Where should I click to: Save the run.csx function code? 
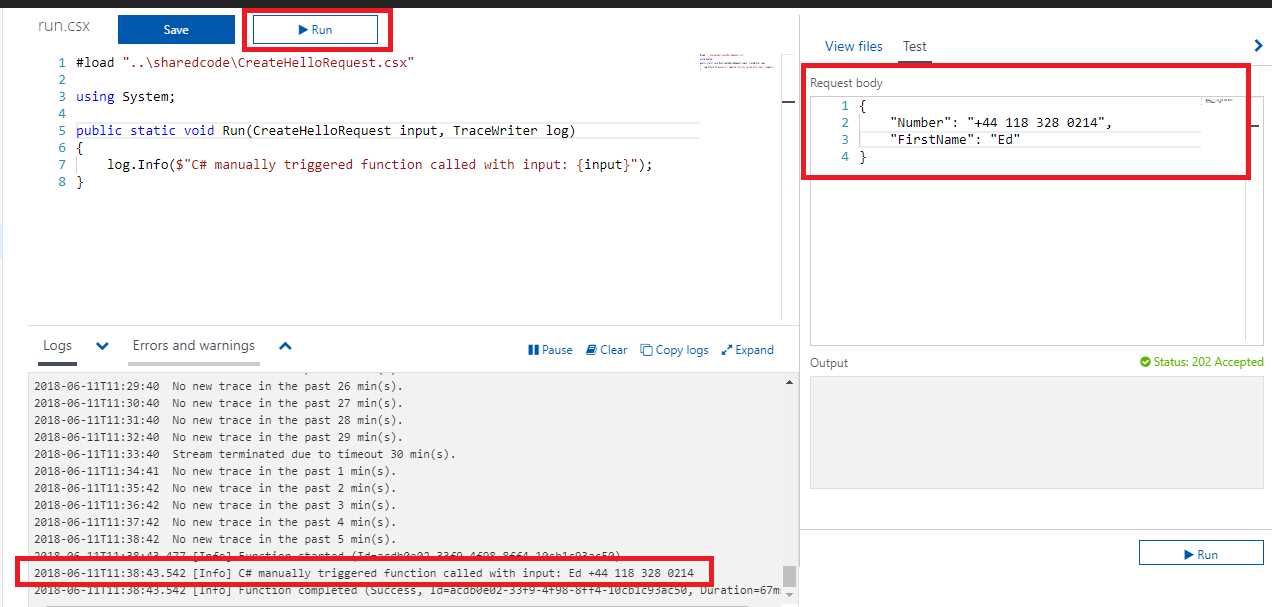pos(176,29)
